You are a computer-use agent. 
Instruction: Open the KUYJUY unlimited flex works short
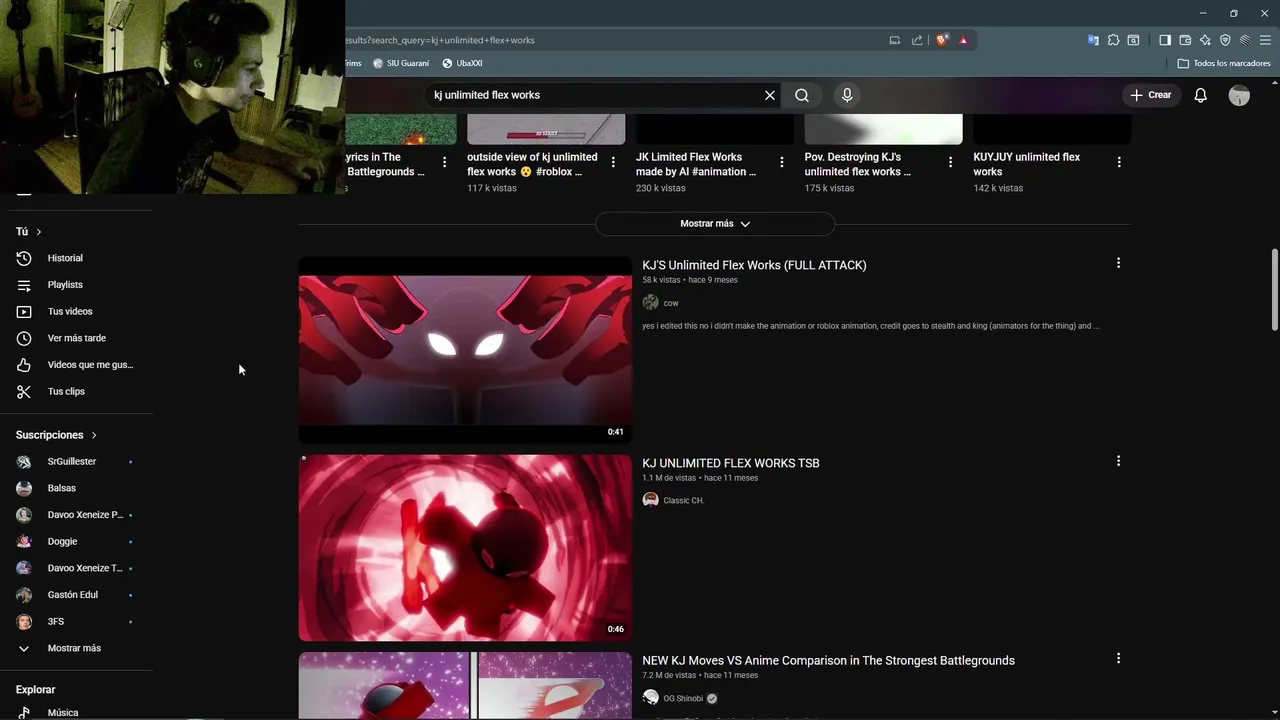(1027, 164)
